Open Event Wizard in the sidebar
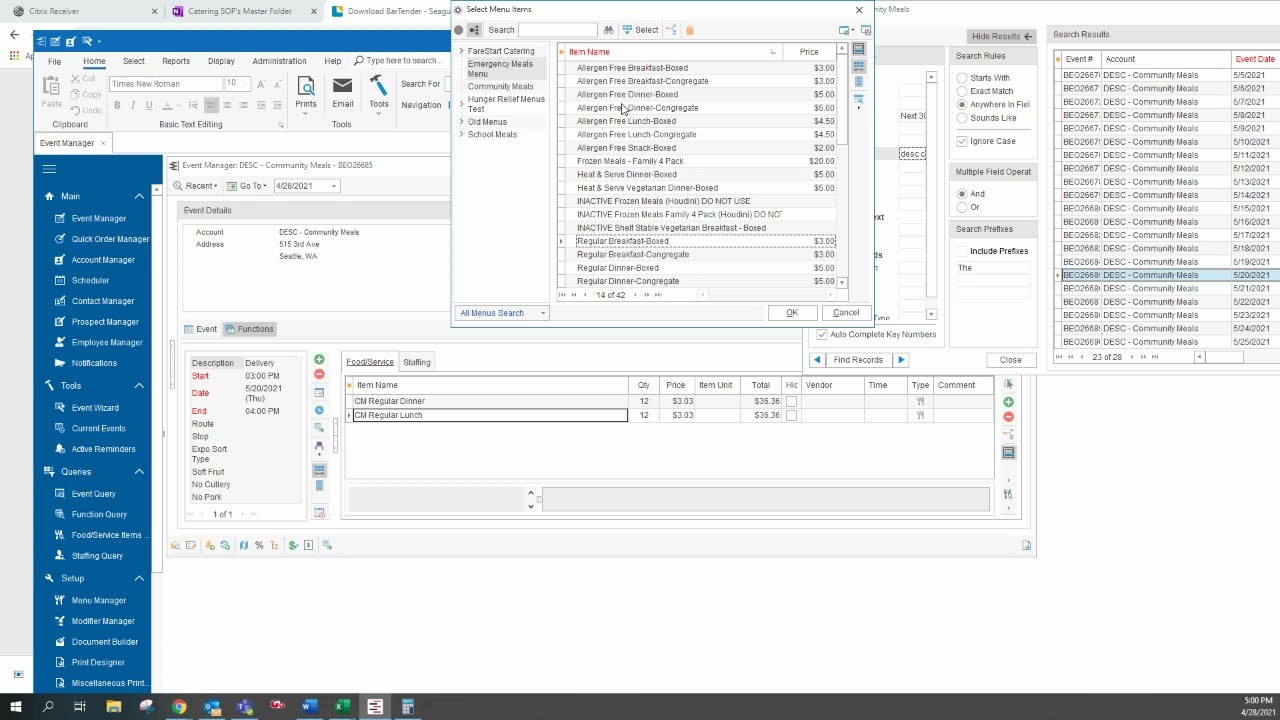This screenshot has width=1280, height=720. 95,408
